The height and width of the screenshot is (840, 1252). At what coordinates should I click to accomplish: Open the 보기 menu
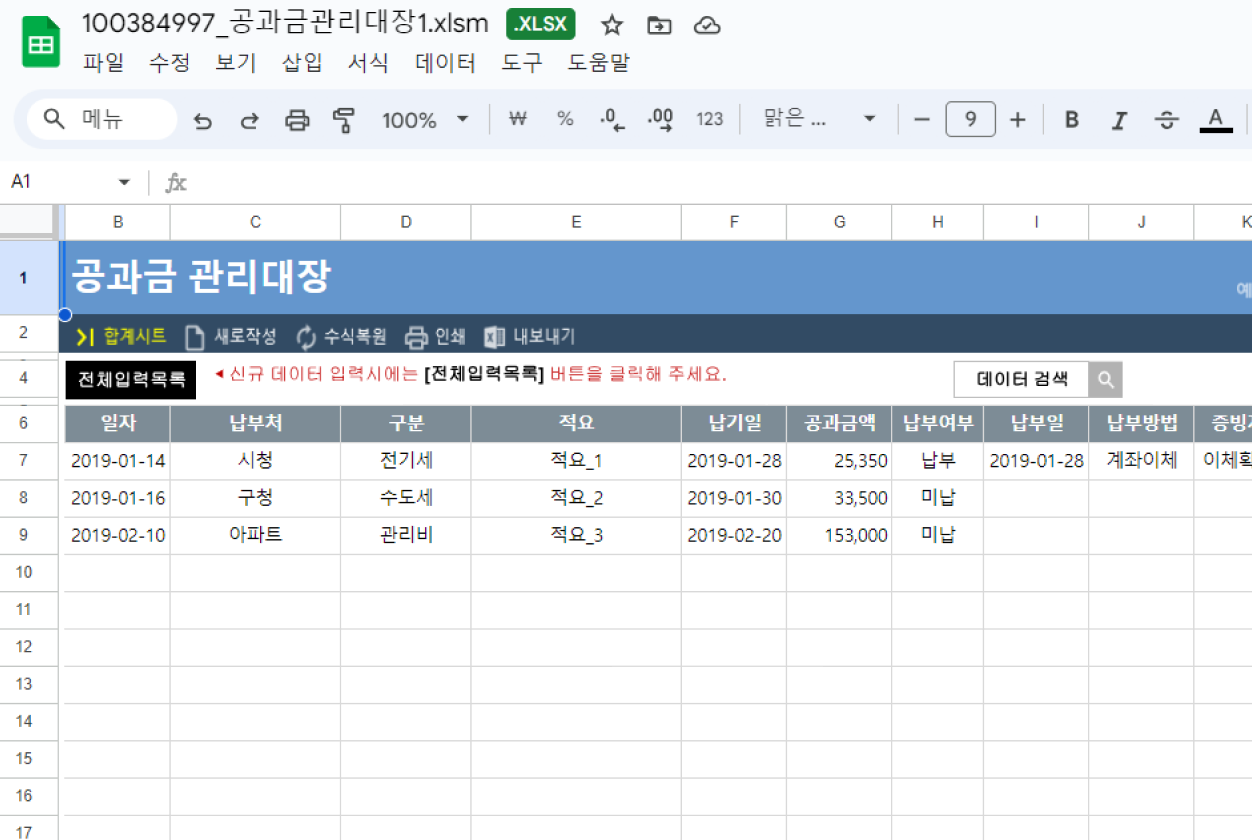[236, 63]
